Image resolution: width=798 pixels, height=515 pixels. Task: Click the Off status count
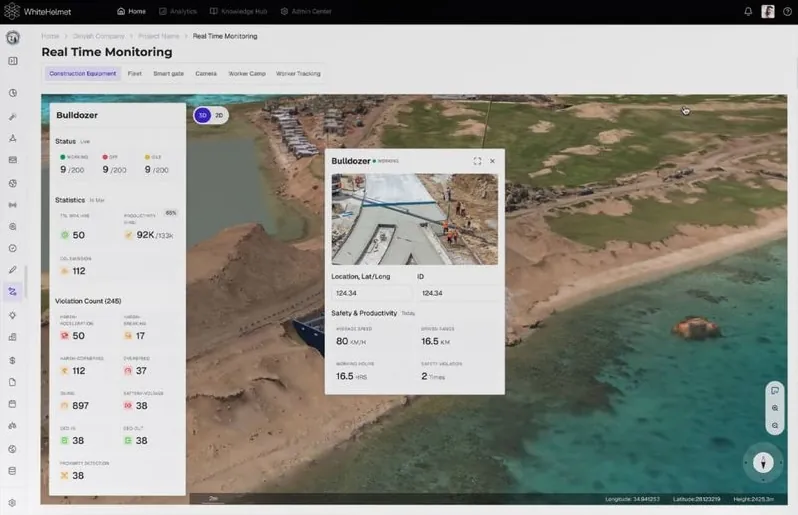tap(115, 169)
